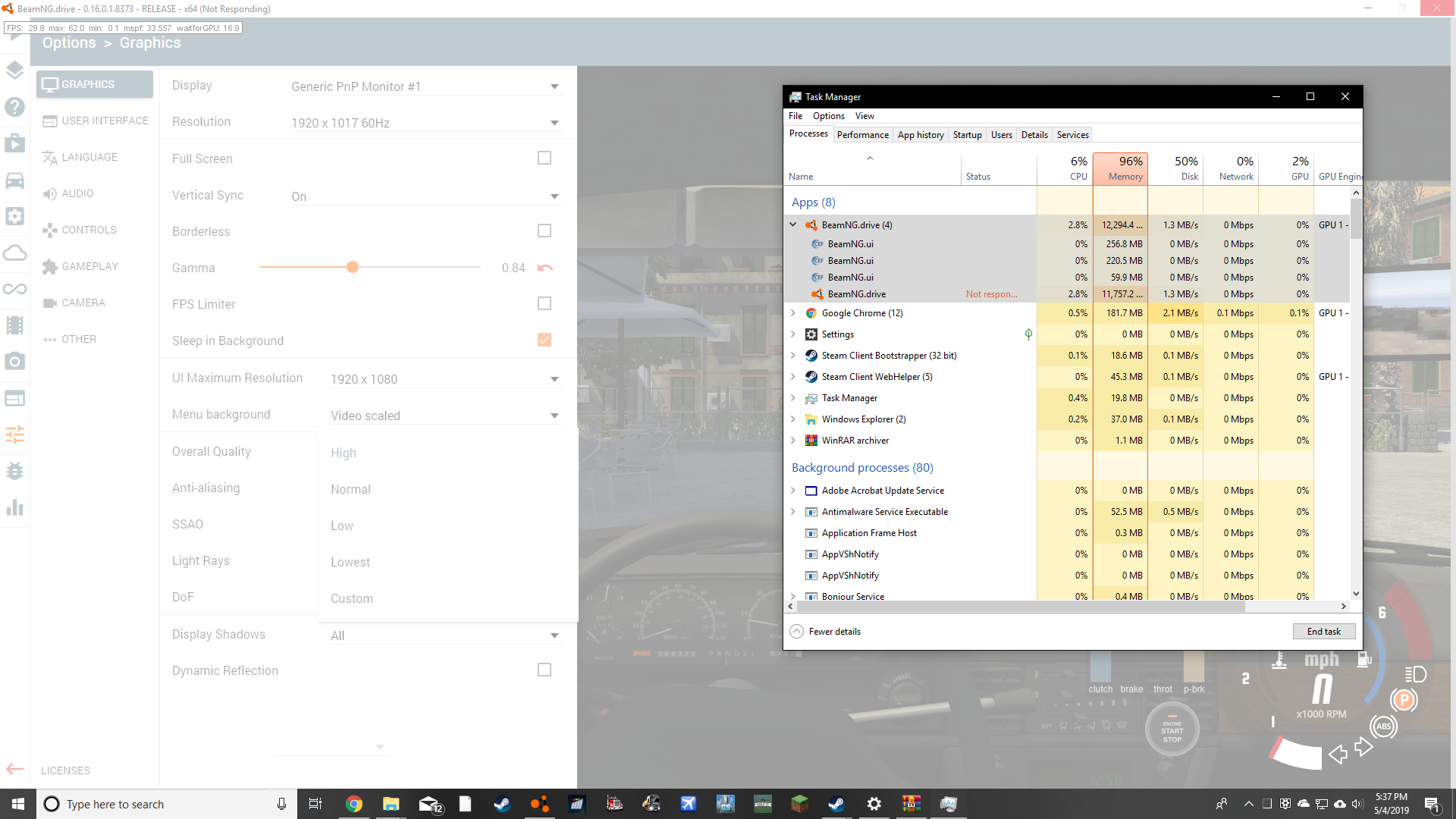Disable Sleep in Background checkbox
Viewport: 1456px width, 819px height.
544,340
